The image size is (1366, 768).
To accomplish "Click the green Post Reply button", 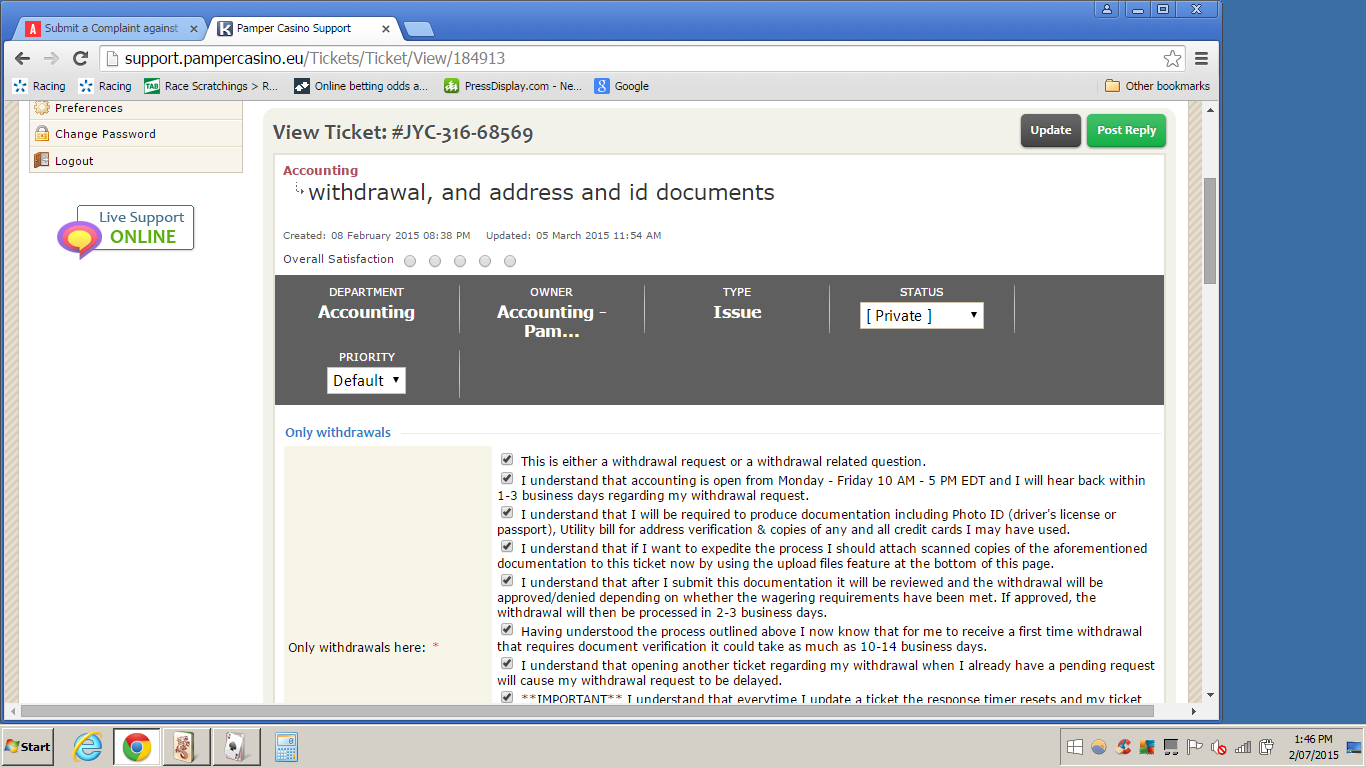I will (x=1126, y=131).
